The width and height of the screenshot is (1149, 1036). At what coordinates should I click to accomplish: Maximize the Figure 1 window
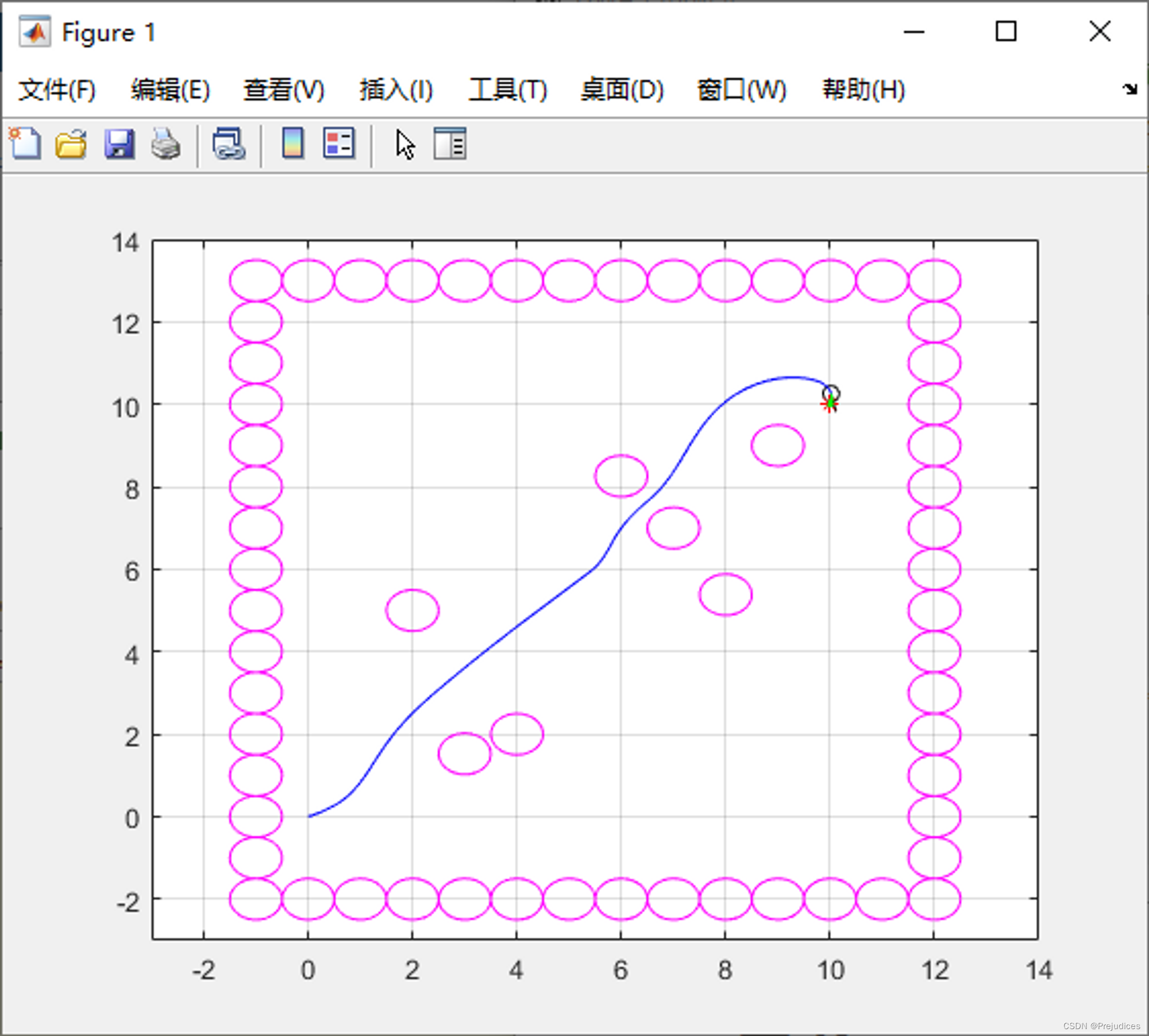coord(1006,31)
